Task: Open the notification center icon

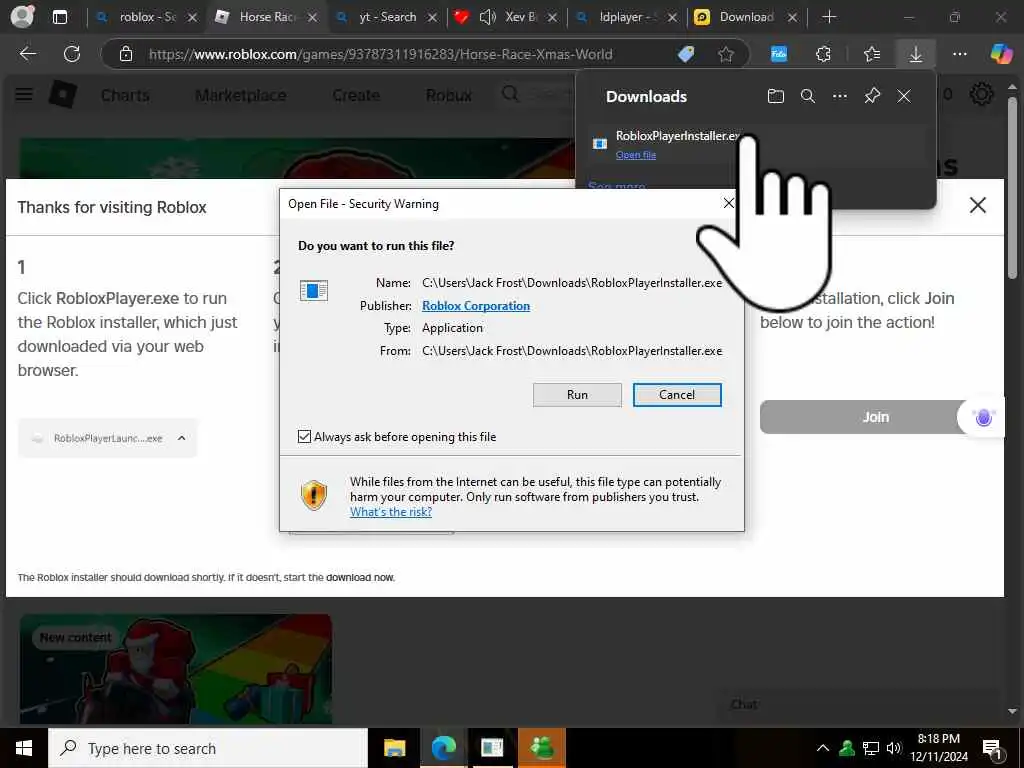Action: [993, 749]
